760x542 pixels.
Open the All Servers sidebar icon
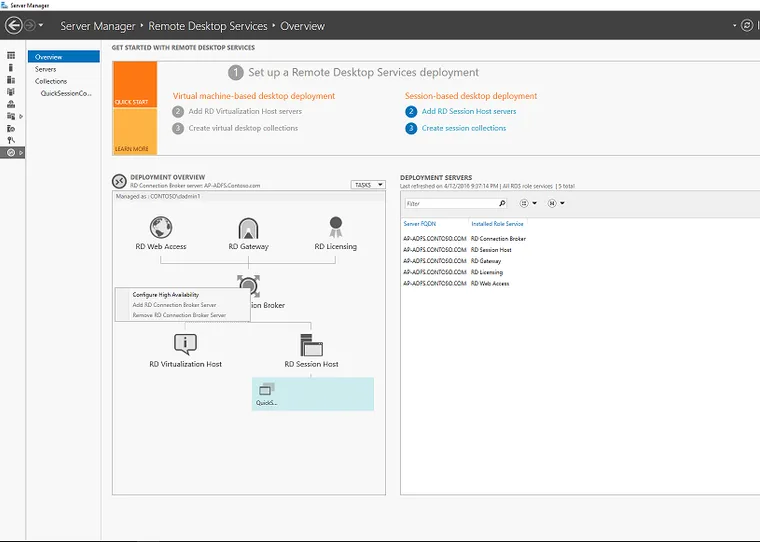click(11, 80)
